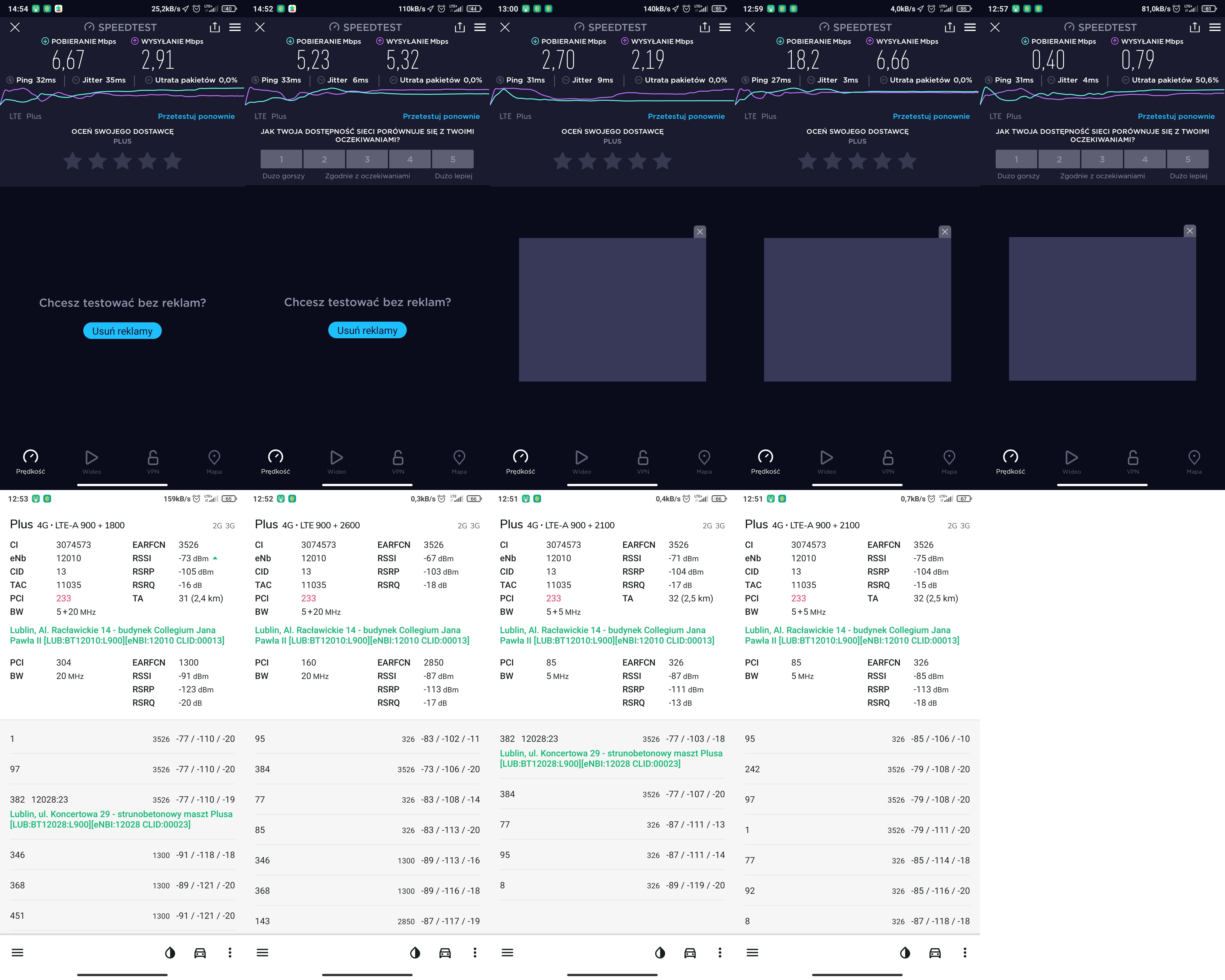Choose rating 5 on the 0,40 Mbps Speedtest screen
Viewport: 1225px width, 980px height.
pyautogui.click(x=1188, y=159)
